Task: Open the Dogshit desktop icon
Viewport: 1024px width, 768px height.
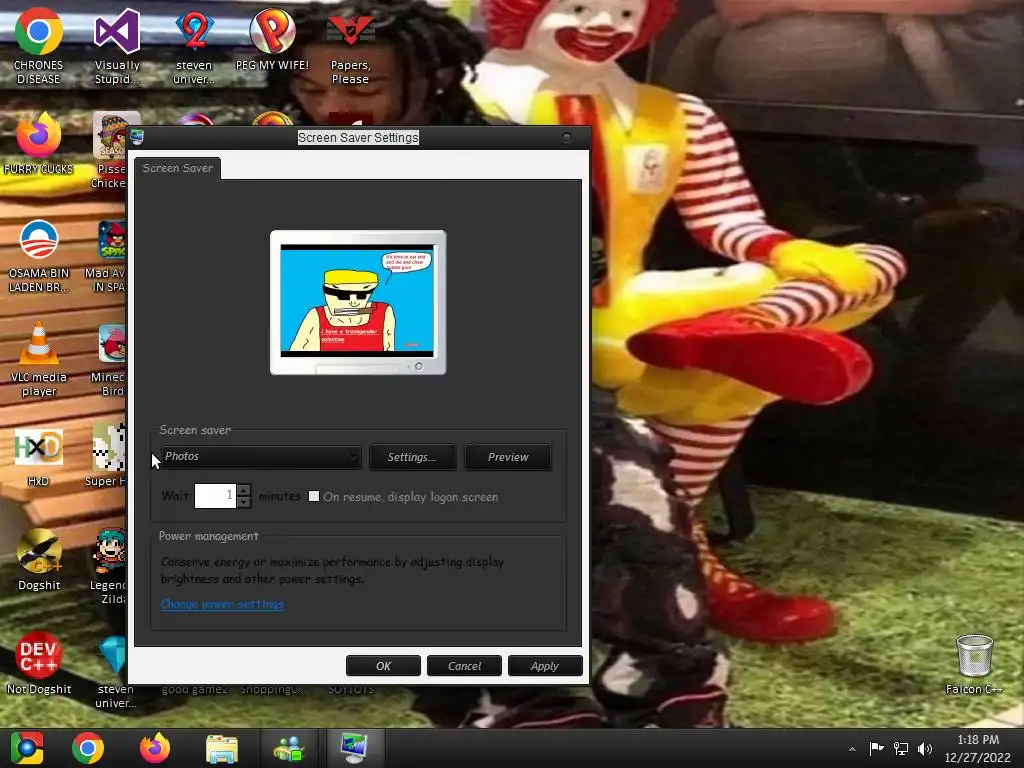Action: tap(39, 560)
